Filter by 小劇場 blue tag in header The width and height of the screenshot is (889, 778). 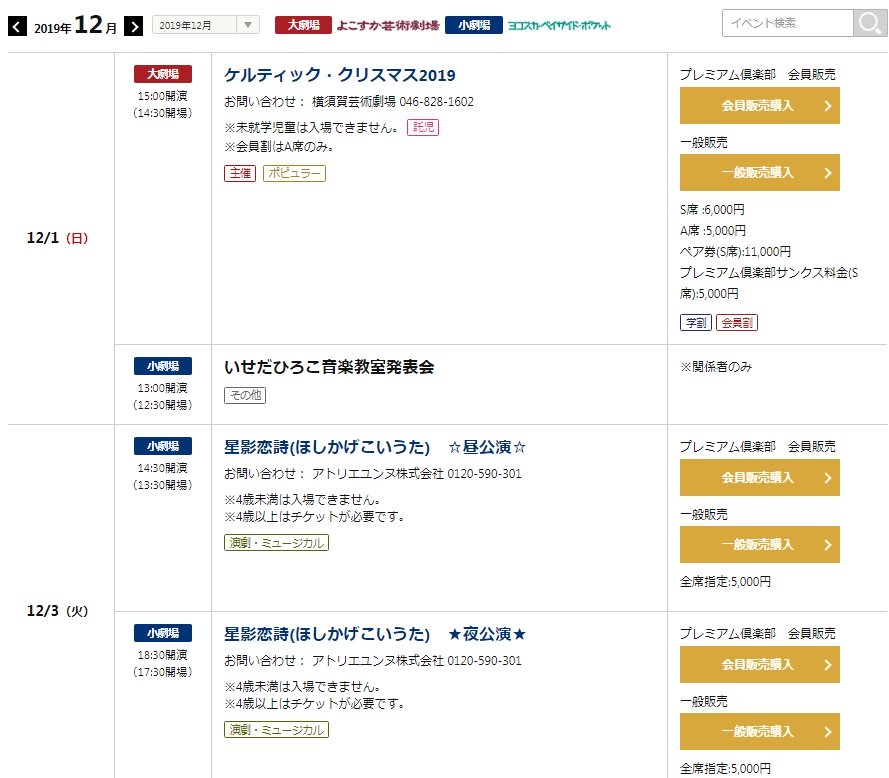474,25
